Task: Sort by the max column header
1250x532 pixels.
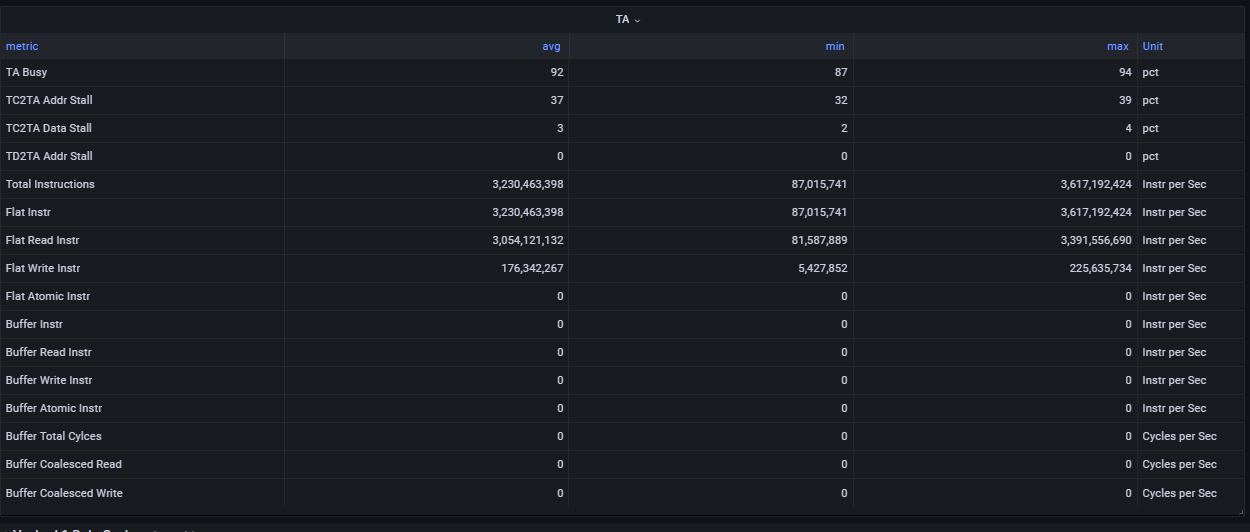Action: [x=1119, y=46]
